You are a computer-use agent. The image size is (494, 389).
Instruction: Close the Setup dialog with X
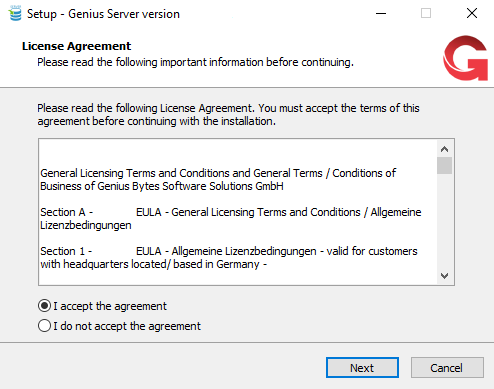[x=472, y=14]
